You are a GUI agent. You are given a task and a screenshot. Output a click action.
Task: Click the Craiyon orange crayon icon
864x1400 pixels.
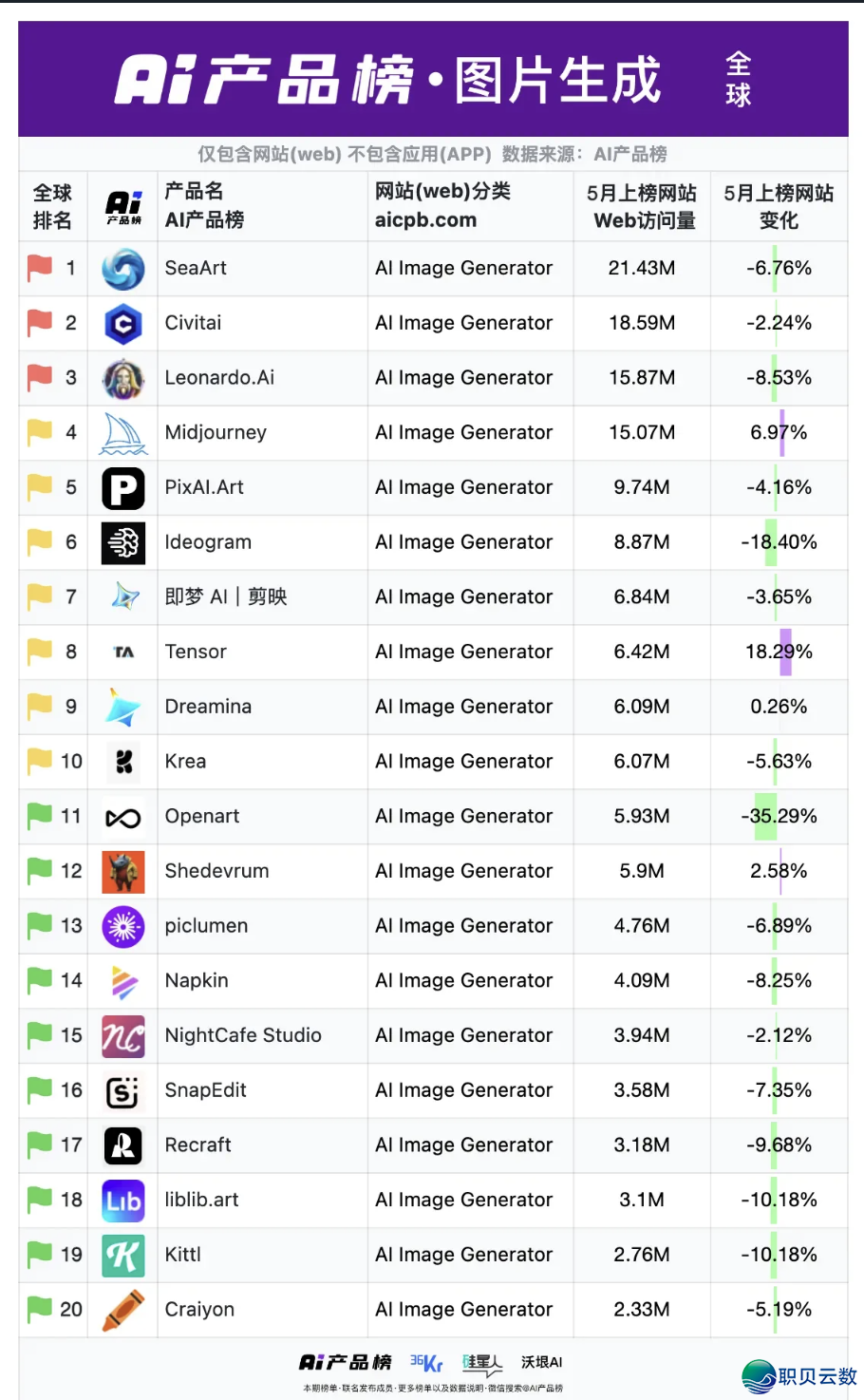coord(123,1310)
